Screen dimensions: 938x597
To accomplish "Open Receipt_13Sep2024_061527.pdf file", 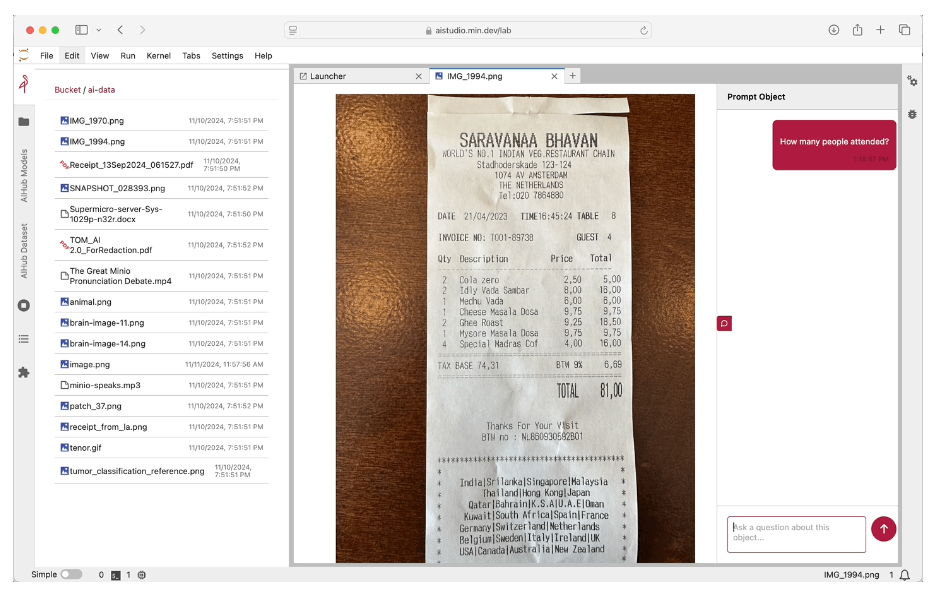I will click(131, 164).
